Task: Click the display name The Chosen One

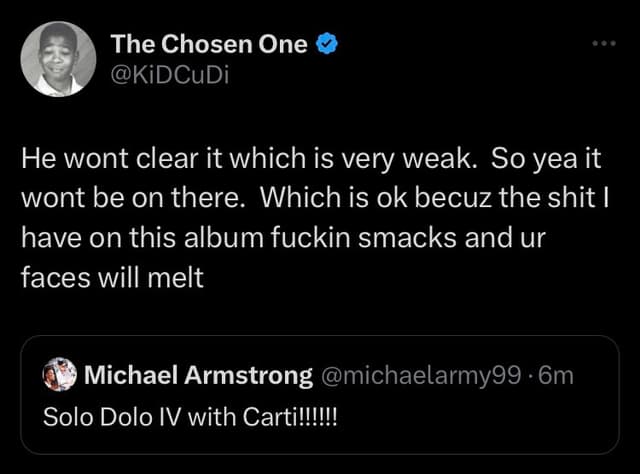Action: click(x=209, y=44)
